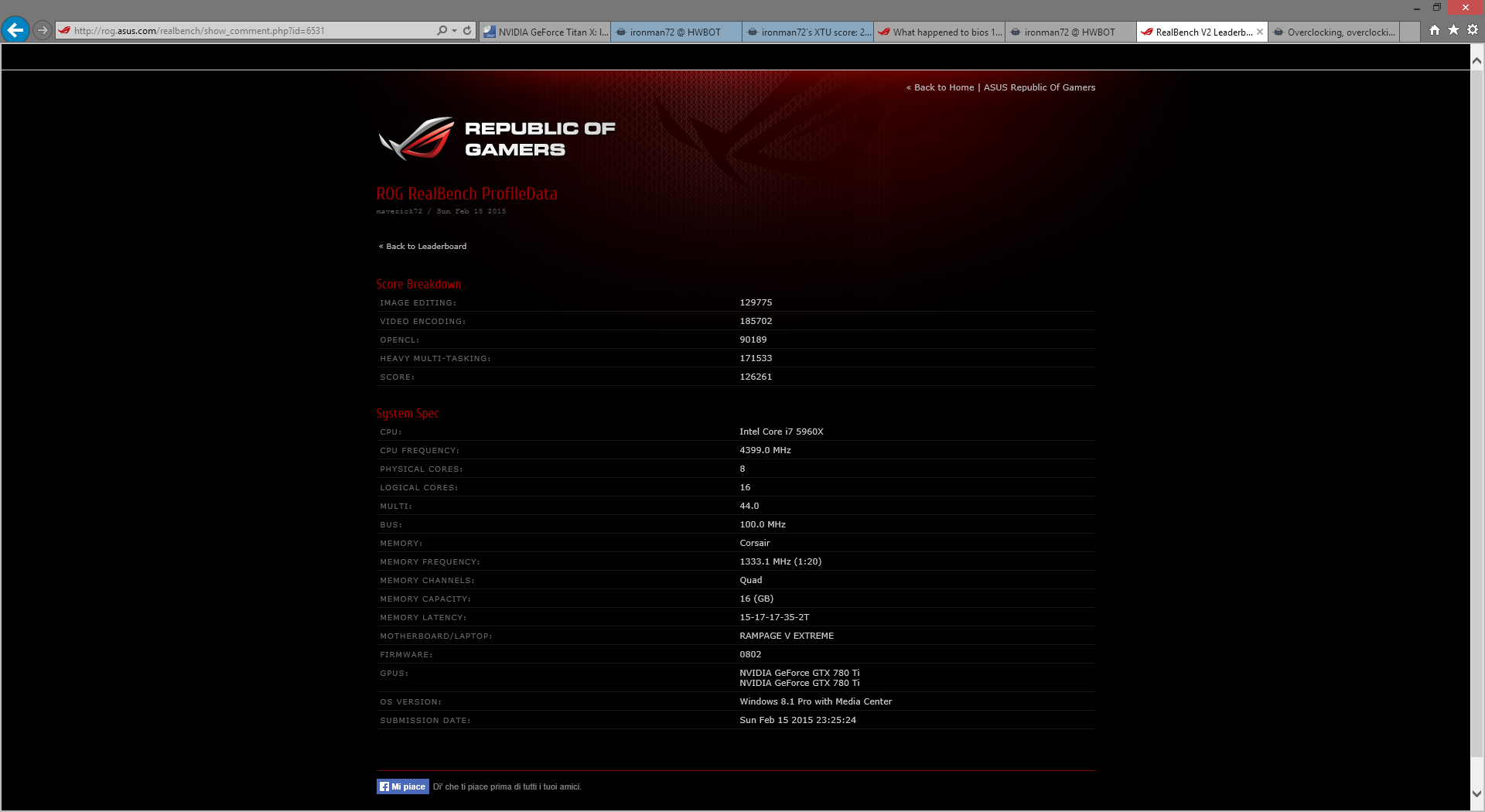Image resolution: width=1485 pixels, height=812 pixels.
Task: Click the image editing score 129775
Action: [756, 302]
